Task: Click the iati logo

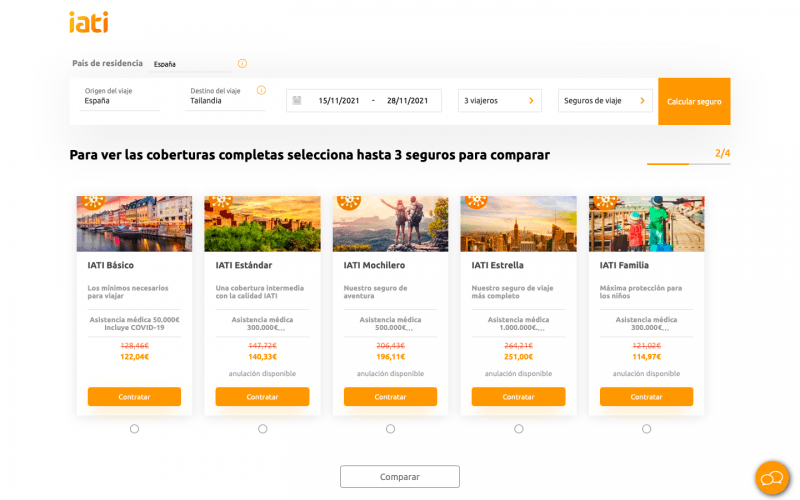Action: (x=89, y=22)
